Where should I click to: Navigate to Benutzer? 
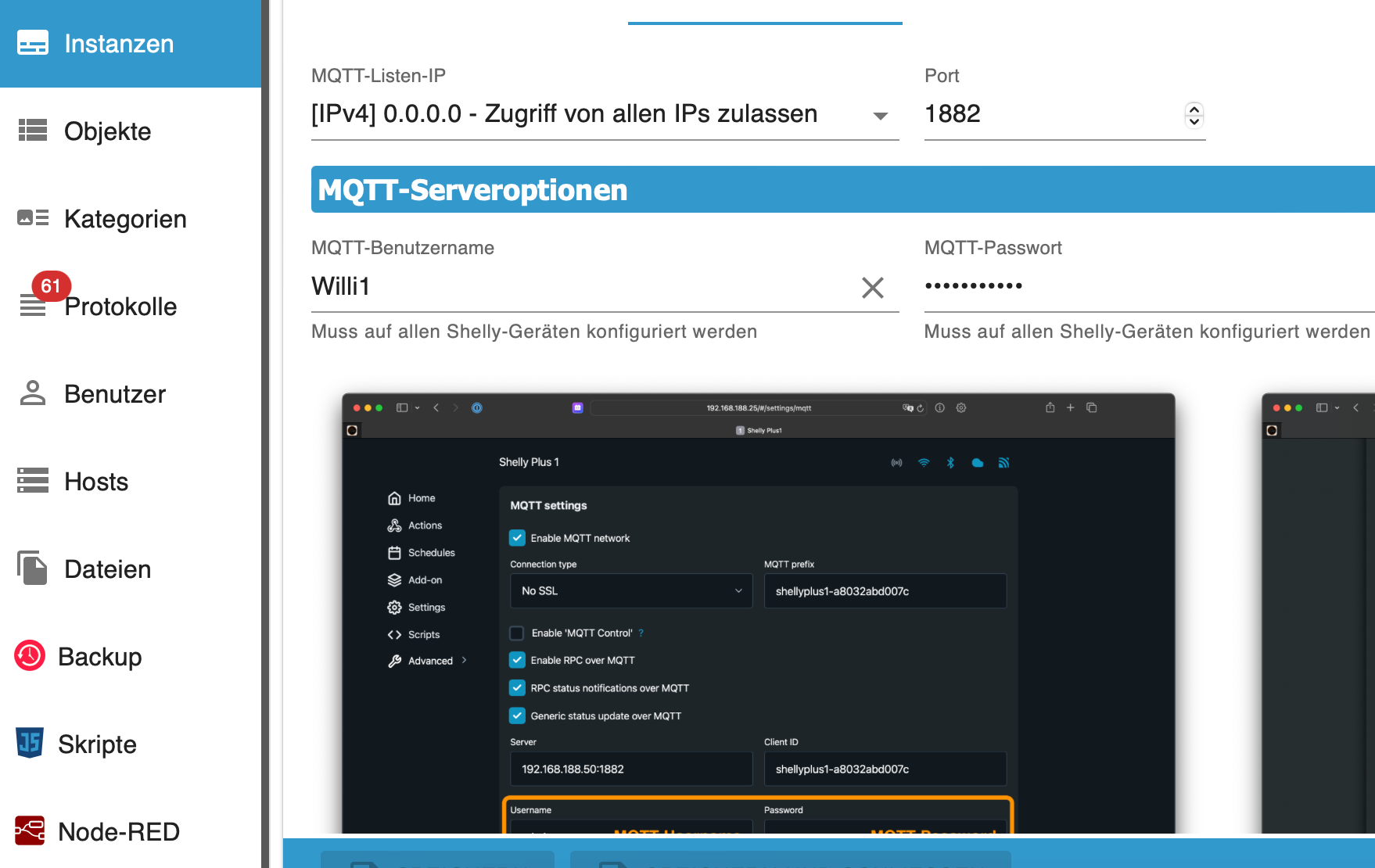tap(131, 394)
